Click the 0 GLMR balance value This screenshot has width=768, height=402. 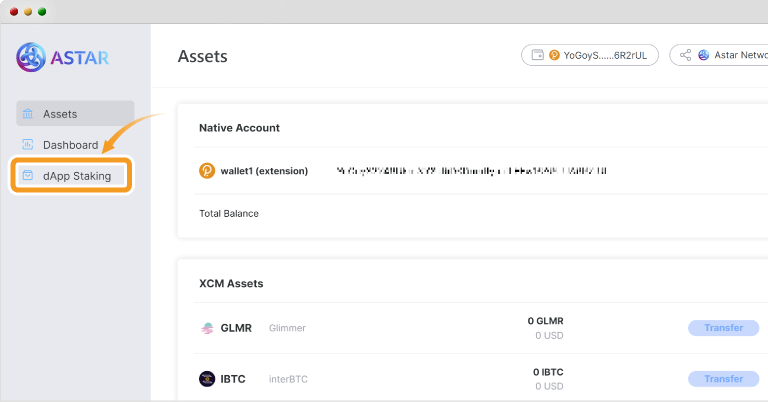coord(545,321)
